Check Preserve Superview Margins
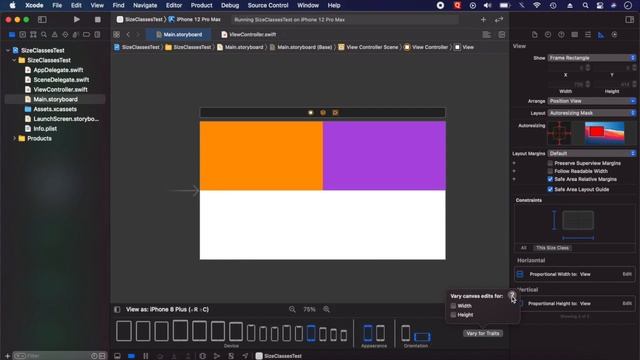The image size is (640, 360). tap(550, 163)
